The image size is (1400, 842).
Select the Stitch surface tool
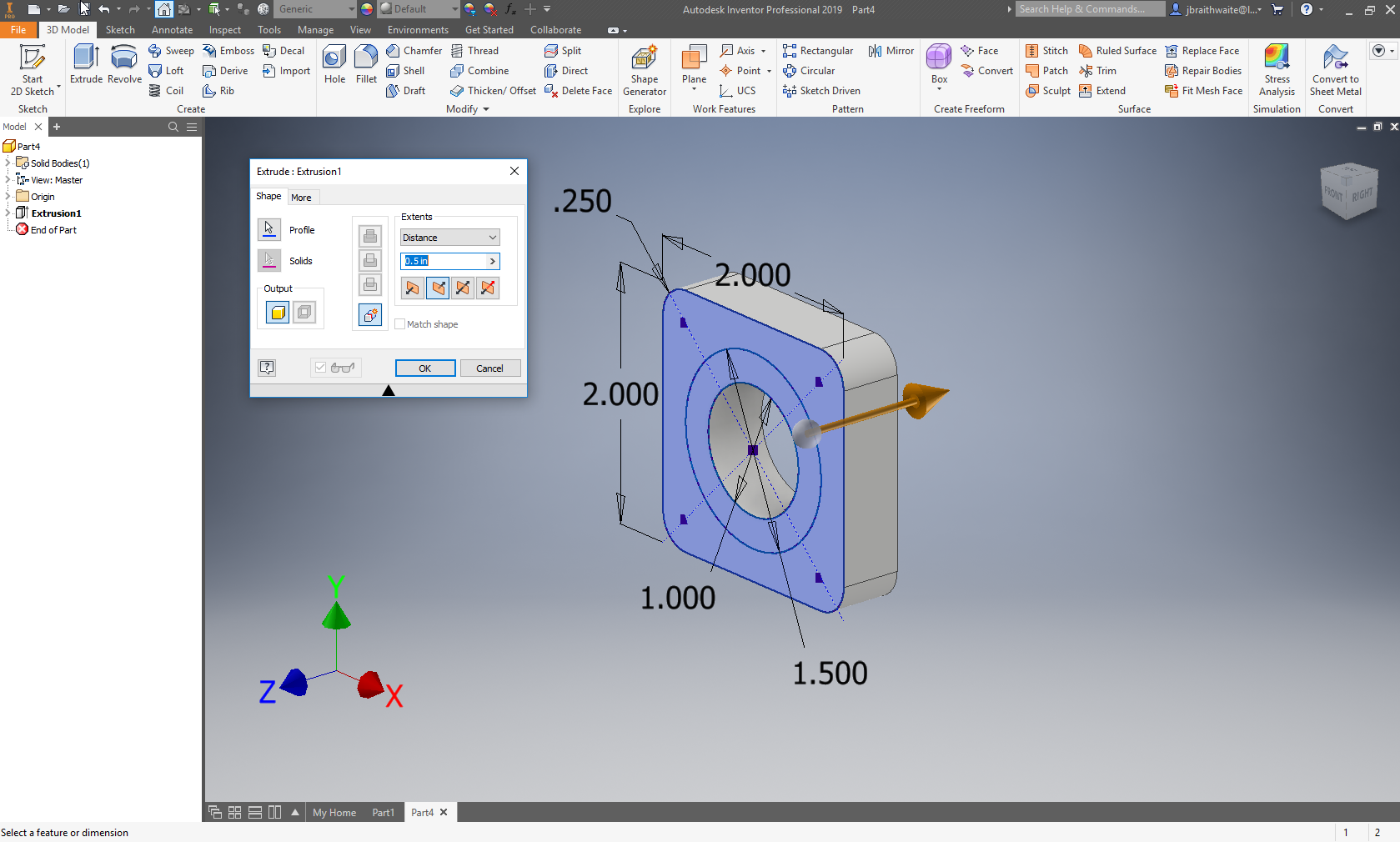[1046, 51]
